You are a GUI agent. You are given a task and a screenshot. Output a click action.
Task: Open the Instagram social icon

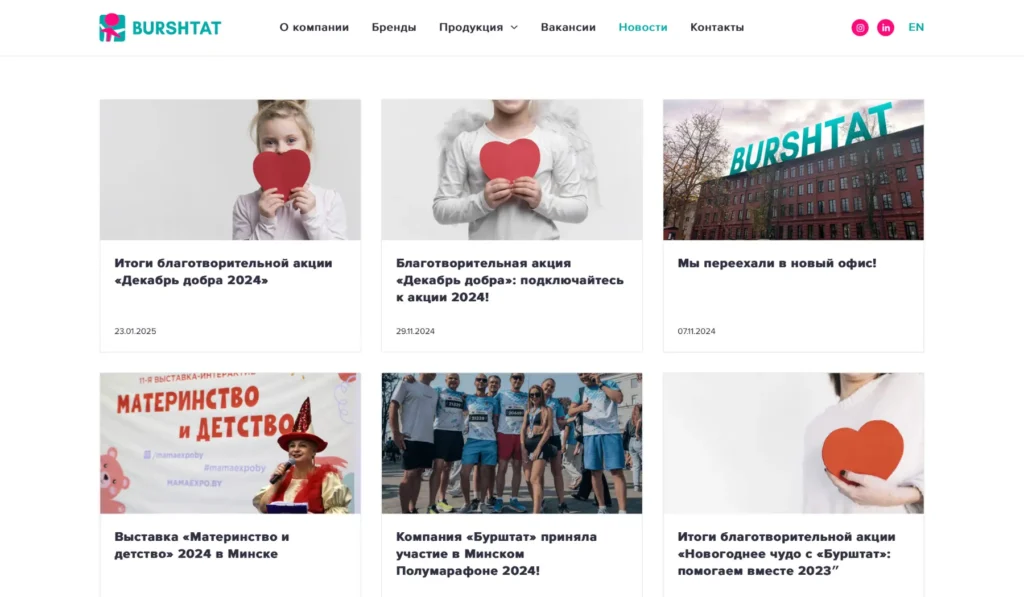pos(859,27)
